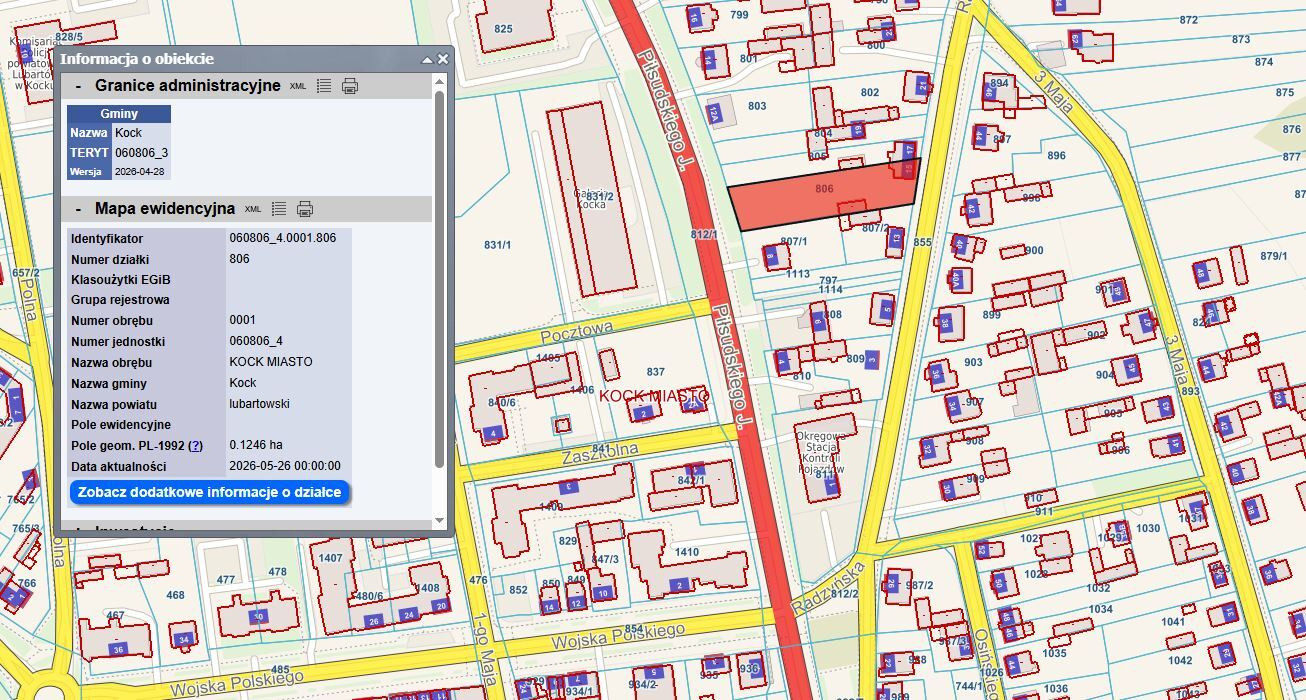Collapse the Granice administracyjne section
This screenshot has width=1306, height=700.
[x=79, y=86]
